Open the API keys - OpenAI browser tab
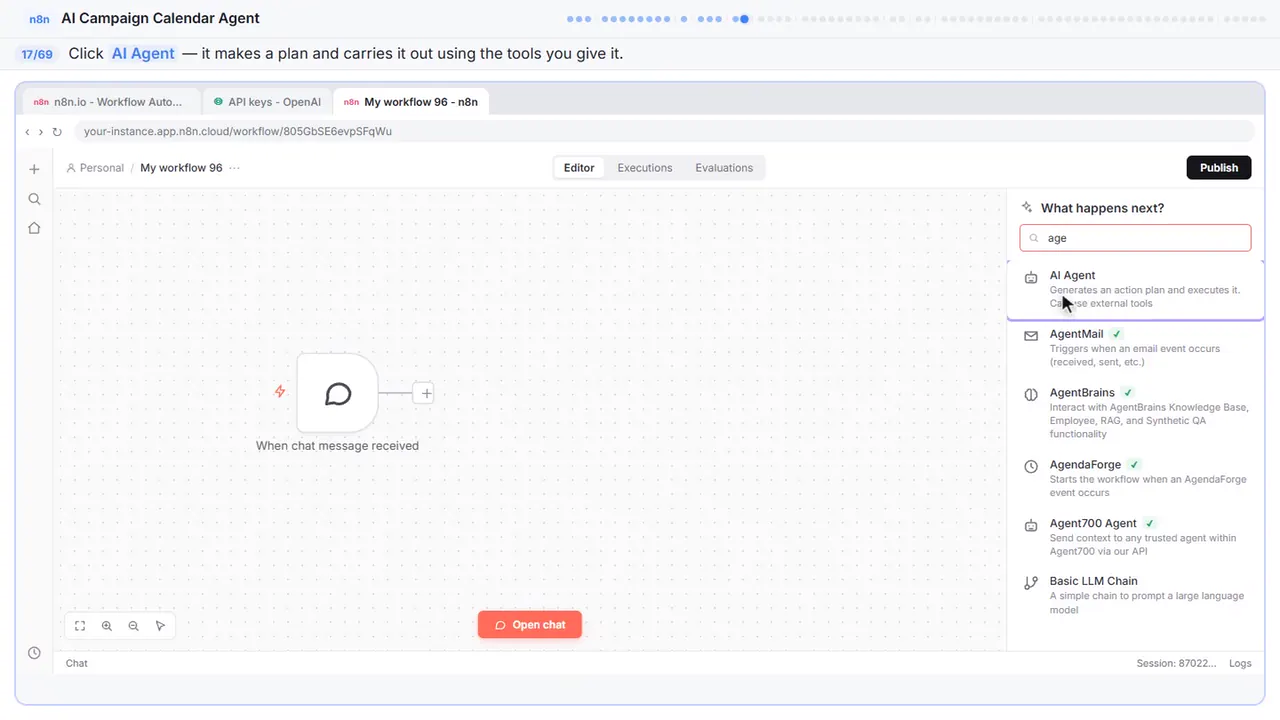Image resolution: width=1280 pixels, height=720 pixels. pos(267,102)
